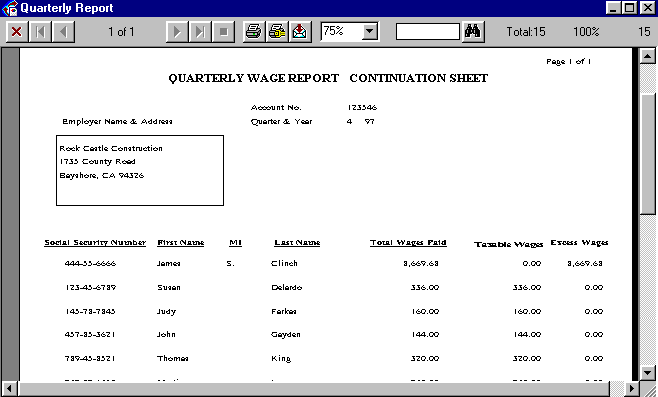Open printer setup icon
Screen dimensions: 658x397
[x=277, y=32]
